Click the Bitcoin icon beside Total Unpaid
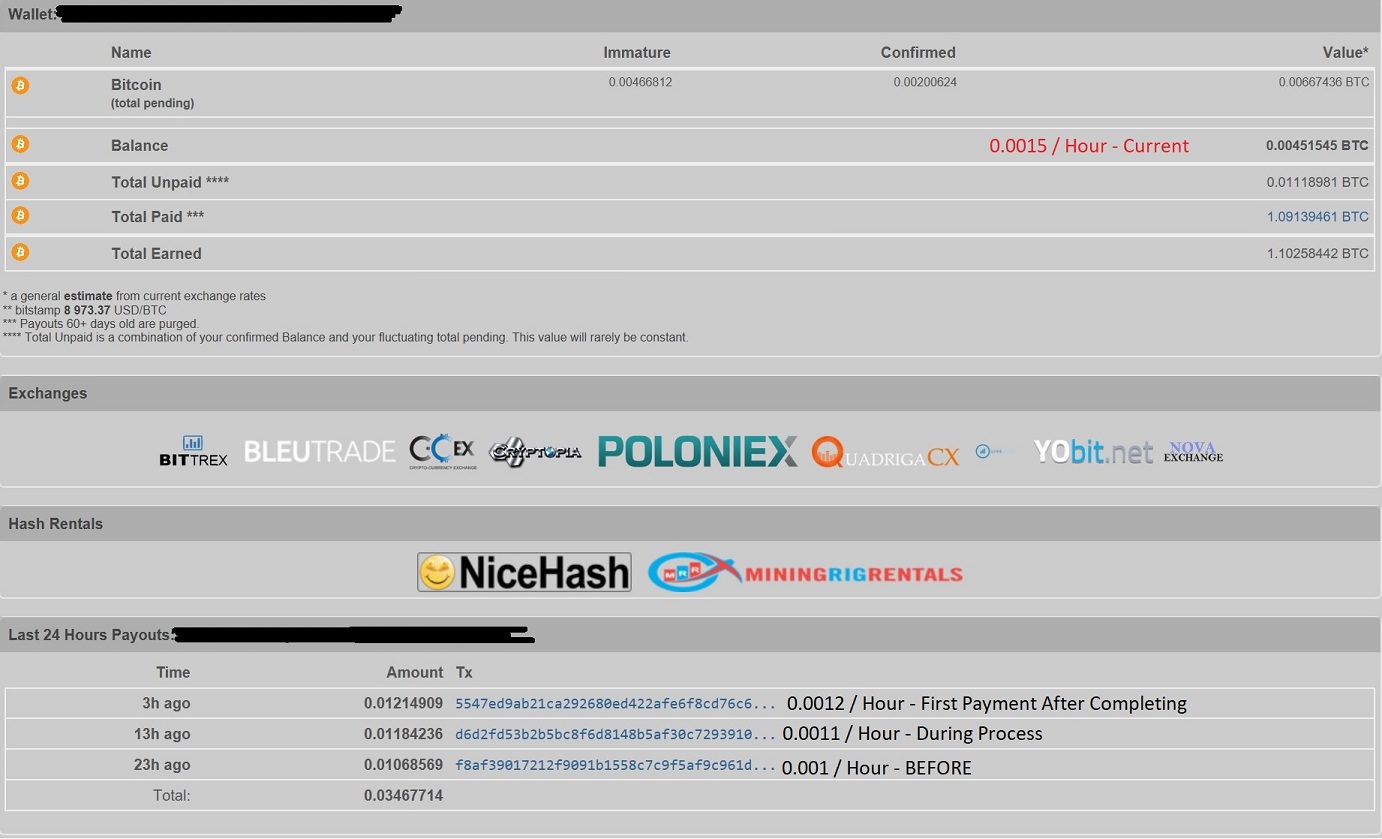Viewport: 1382px width, 839px height. click(x=20, y=181)
